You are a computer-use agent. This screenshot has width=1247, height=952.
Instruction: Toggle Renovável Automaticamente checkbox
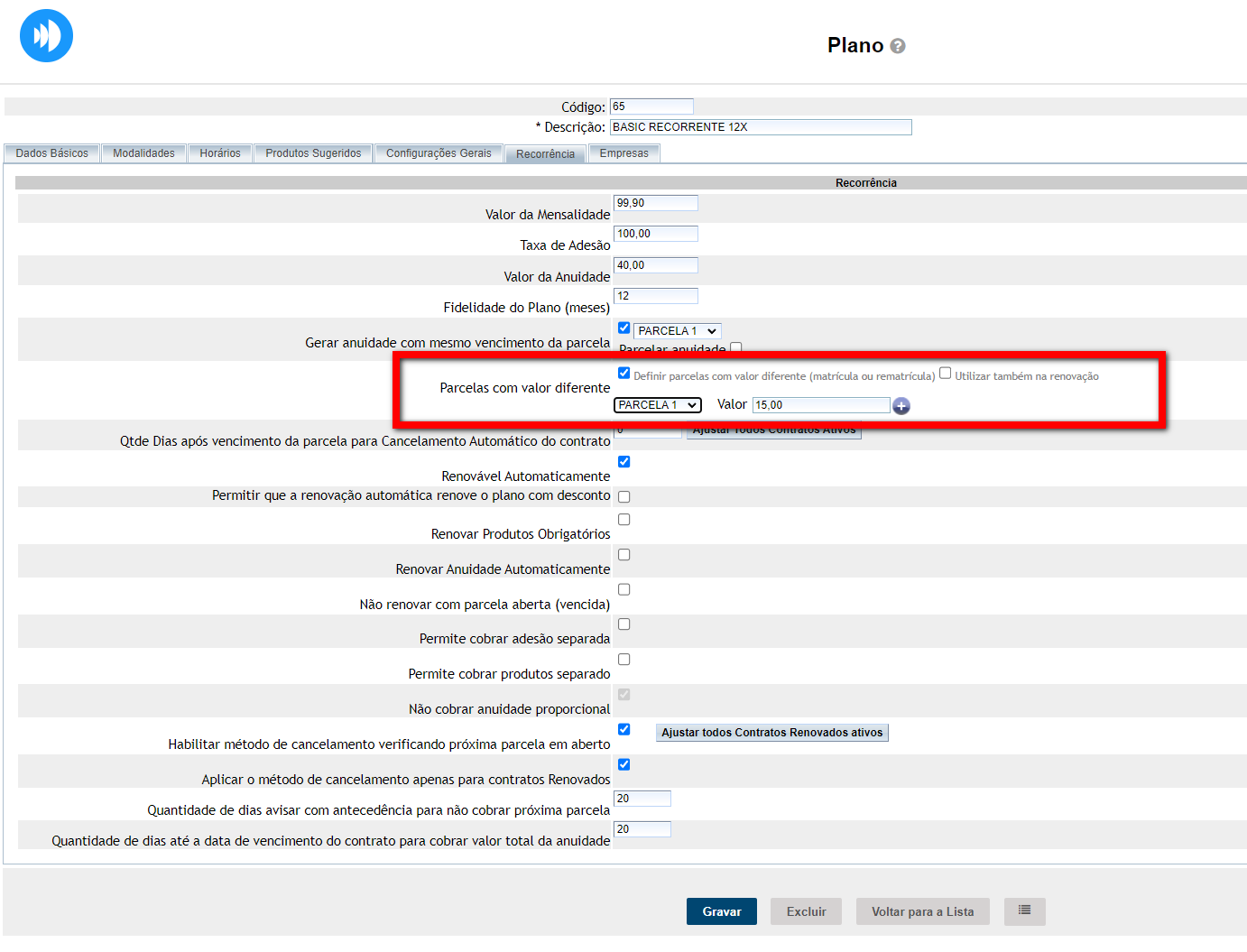click(623, 462)
